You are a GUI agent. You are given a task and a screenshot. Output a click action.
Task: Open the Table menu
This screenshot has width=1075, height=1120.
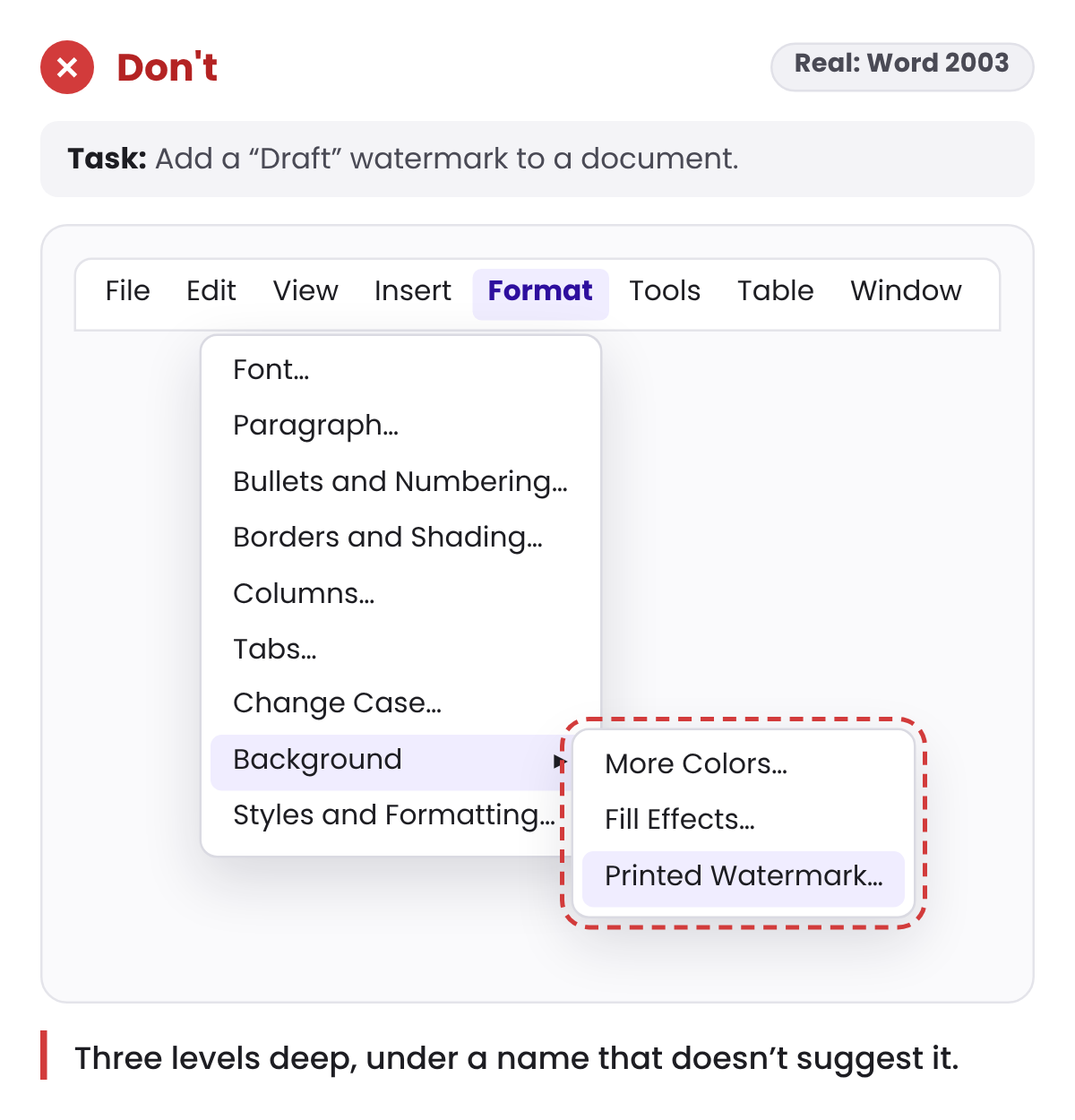[776, 291]
